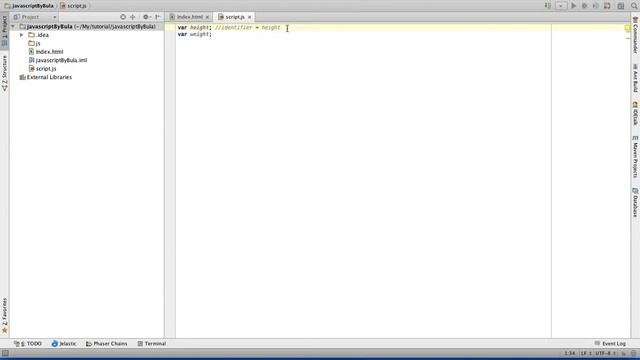
Task: Open the TODO tool window
Action: [28, 344]
